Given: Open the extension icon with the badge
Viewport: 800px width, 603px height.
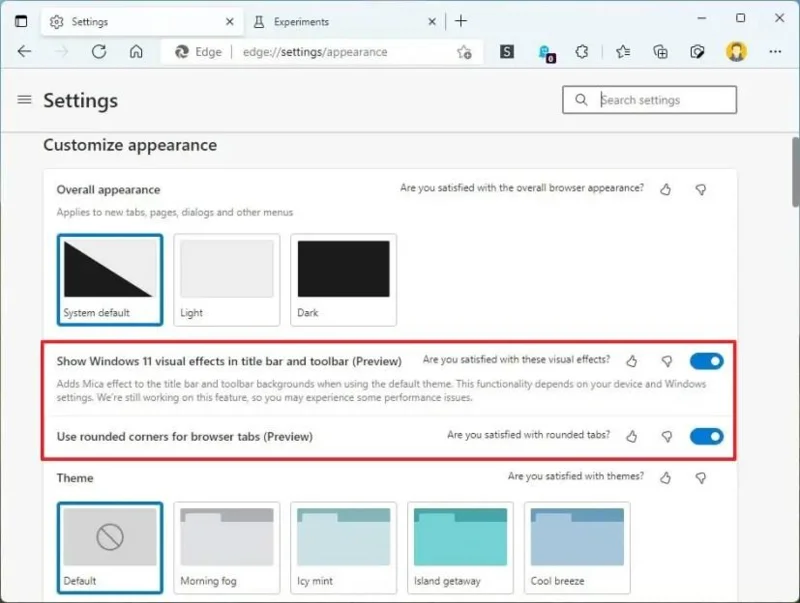Looking at the screenshot, I should (x=546, y=53).
